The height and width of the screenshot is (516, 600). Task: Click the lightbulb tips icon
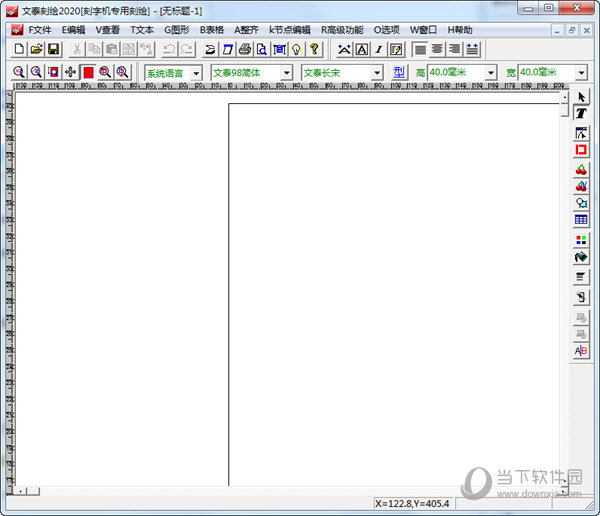pyautogui.click(x=297, y=49)
